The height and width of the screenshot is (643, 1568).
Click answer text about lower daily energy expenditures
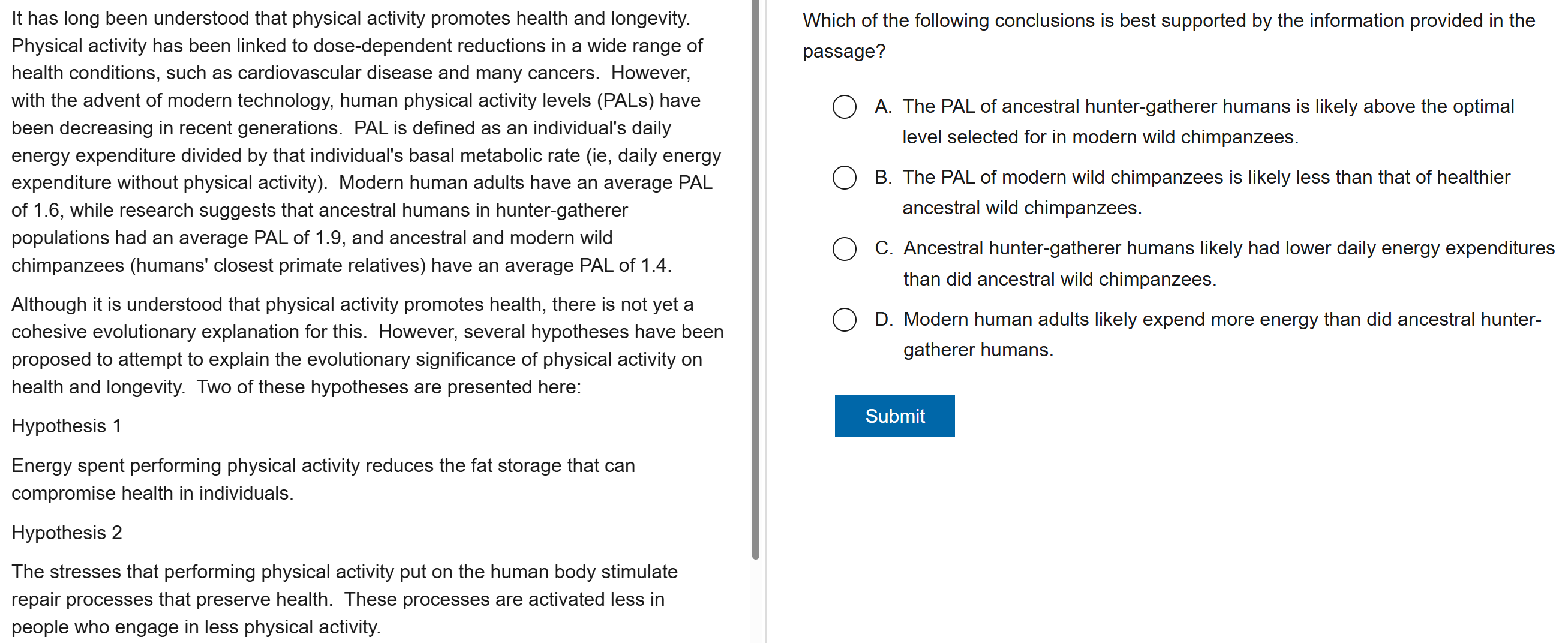1227,263
